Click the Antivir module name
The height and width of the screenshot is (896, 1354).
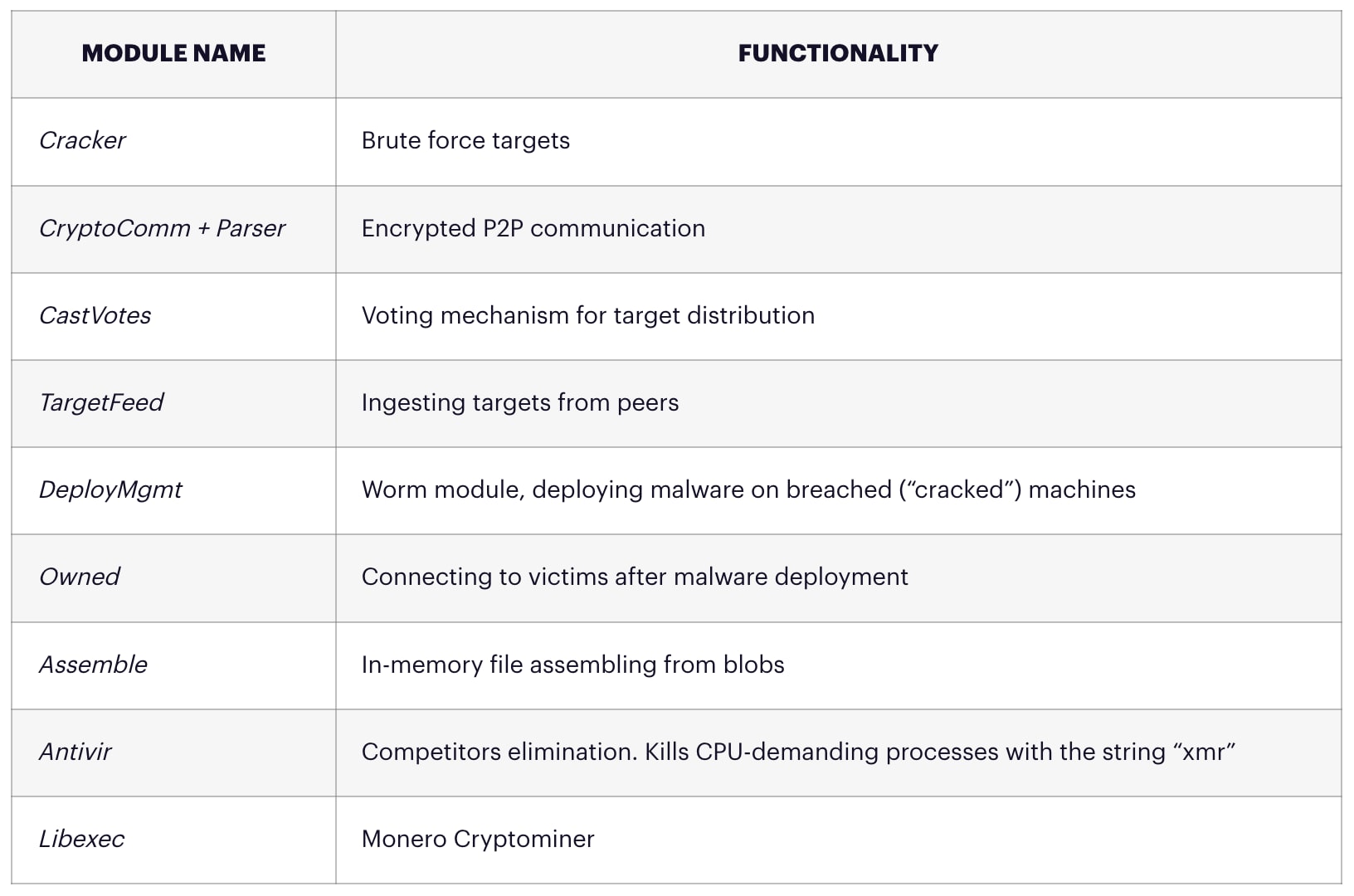pos(75,752)
